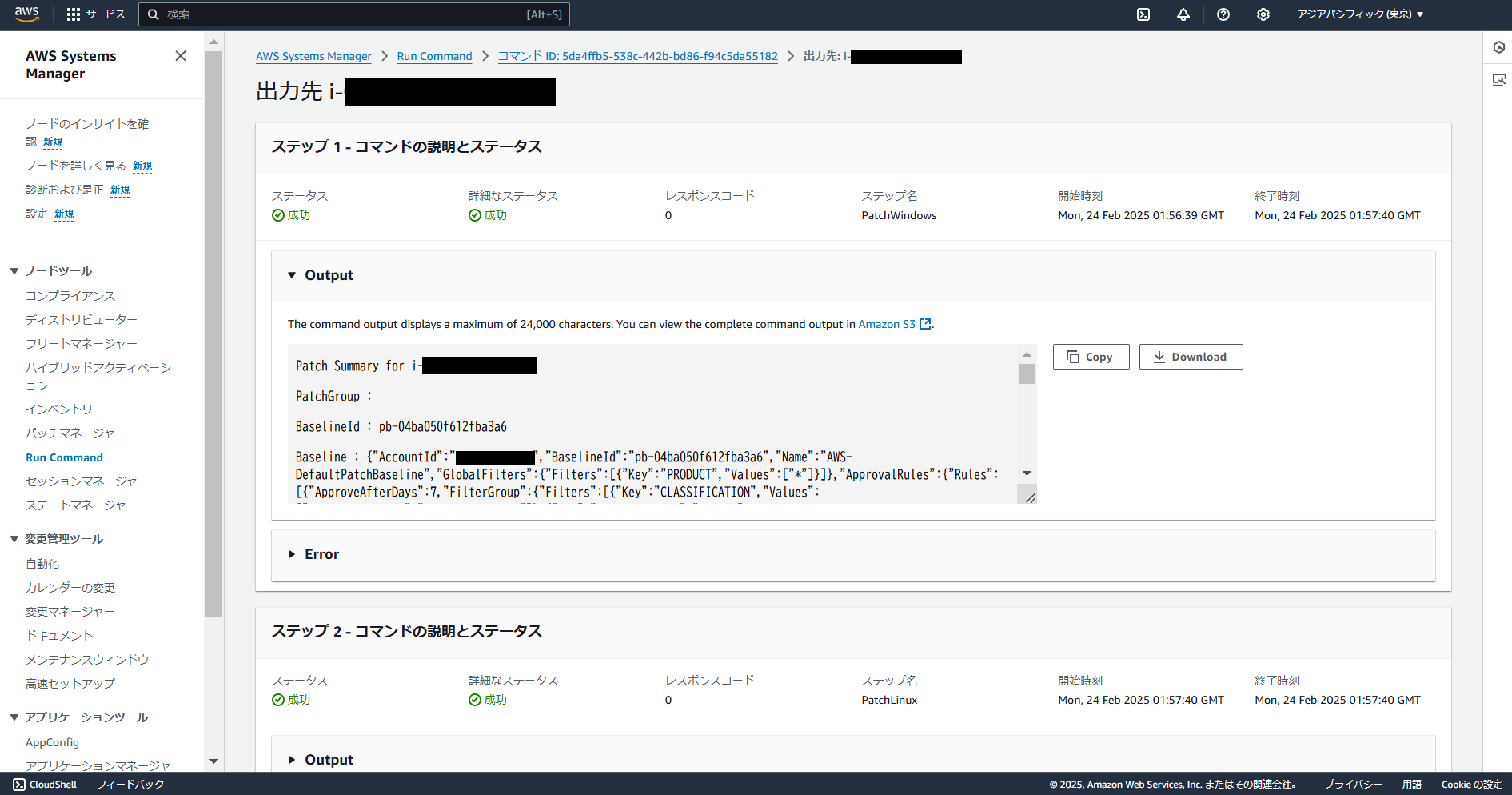Close the AWS Systems Manager sidebar panel

pyautogui.click(x=181, y=55)
